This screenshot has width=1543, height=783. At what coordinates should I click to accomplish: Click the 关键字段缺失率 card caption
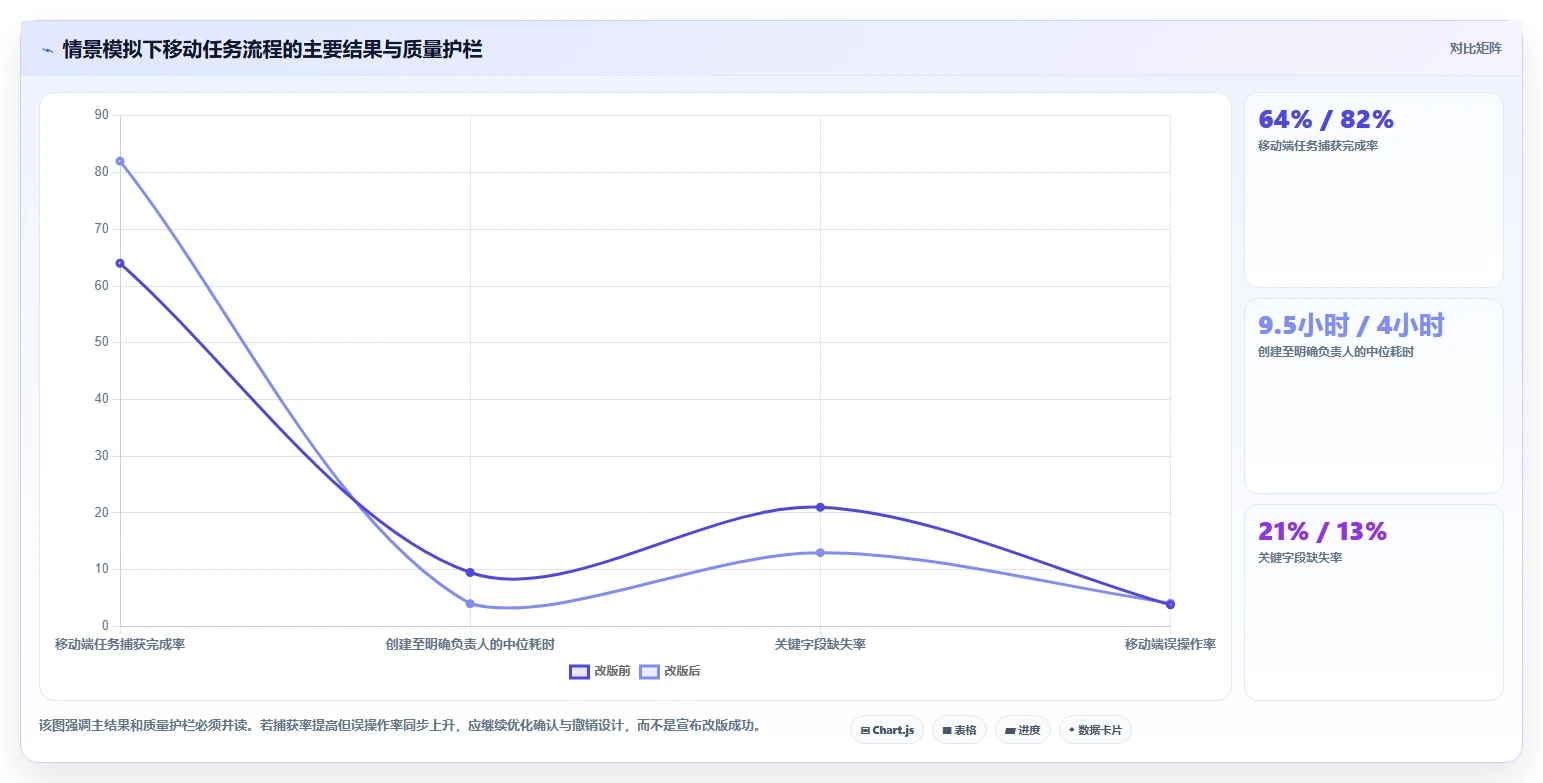click(x=1300, y=558)
